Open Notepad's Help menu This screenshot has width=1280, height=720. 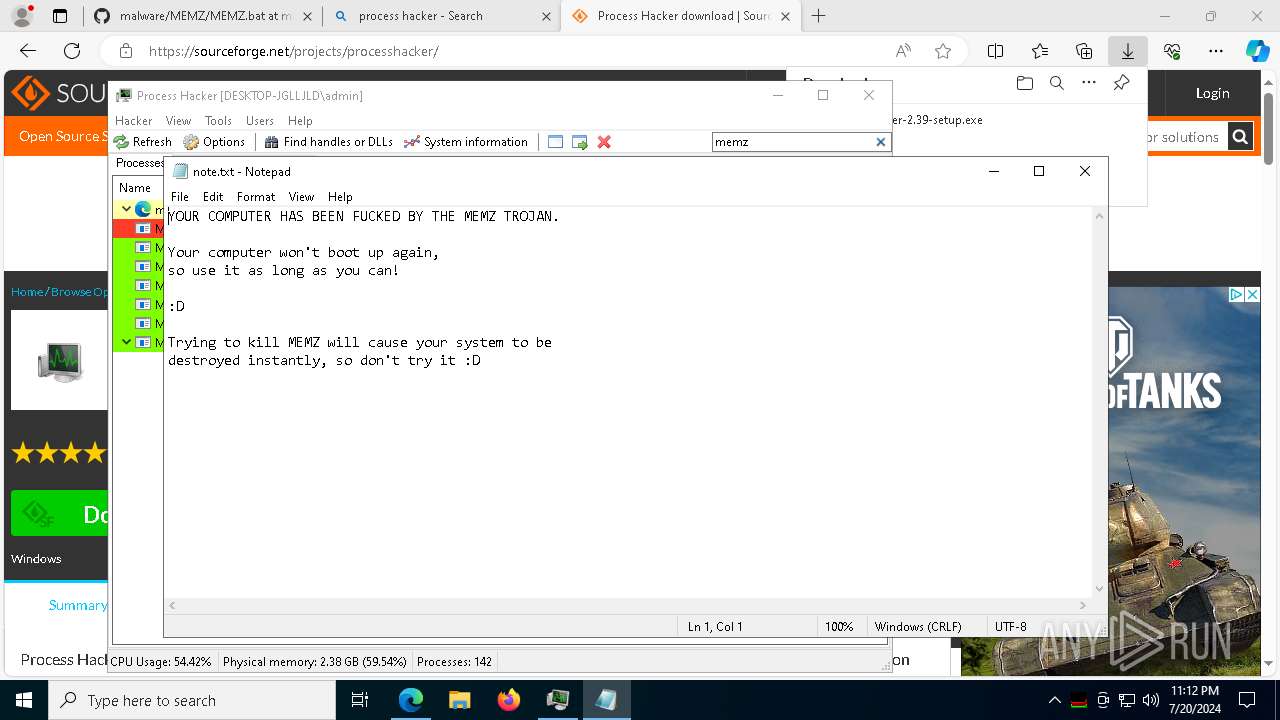[x=340, y=197]
